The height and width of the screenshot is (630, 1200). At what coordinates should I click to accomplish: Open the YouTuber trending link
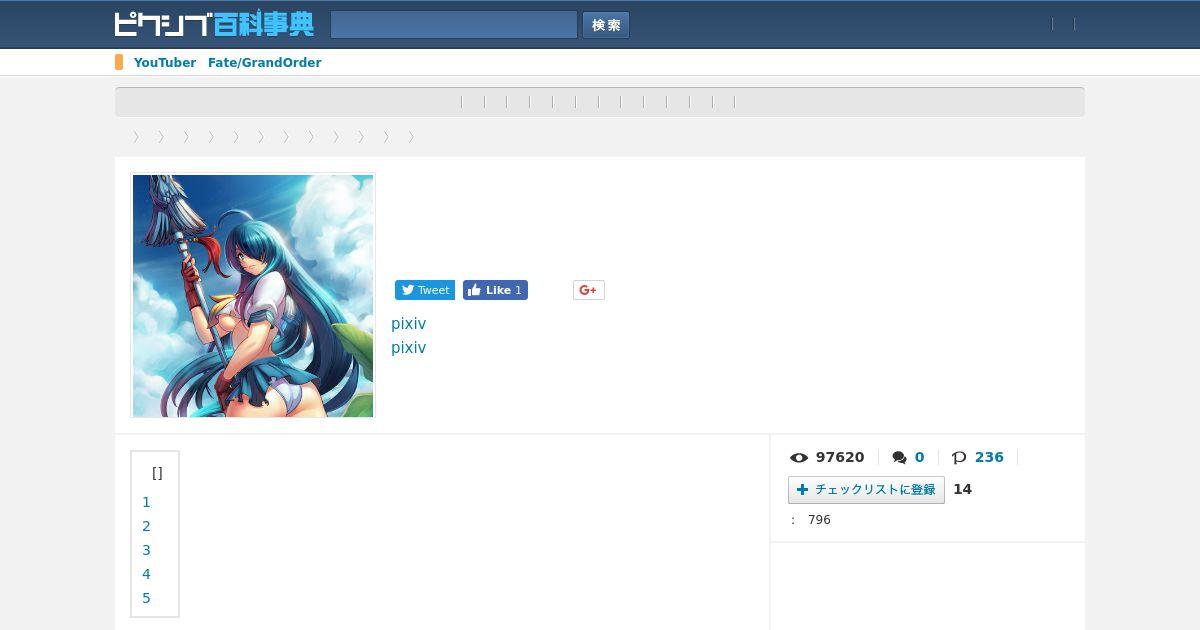165,62
